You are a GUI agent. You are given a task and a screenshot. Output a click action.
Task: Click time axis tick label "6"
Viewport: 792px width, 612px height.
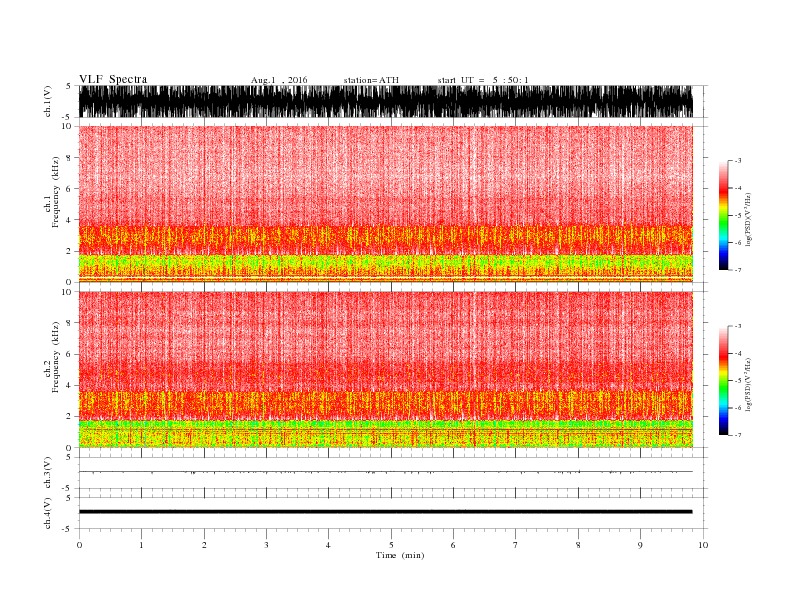pos(453,545)
